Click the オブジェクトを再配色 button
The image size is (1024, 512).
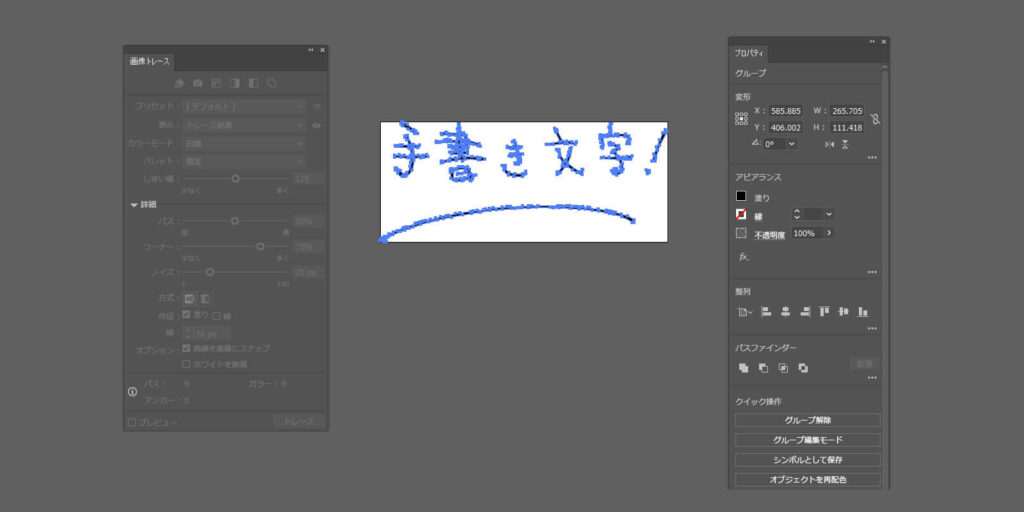click(x=808, y=480)
